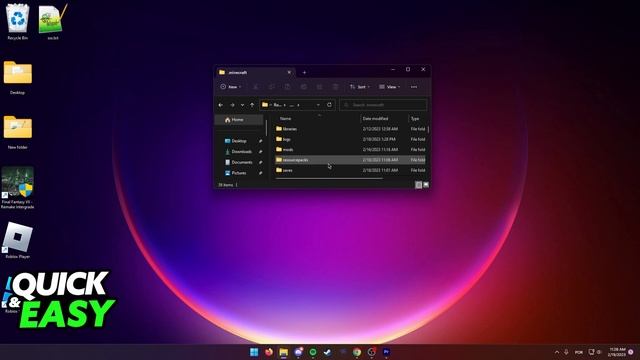Go forward with the forward arrow

pyautogui.click(x=232, y=105)
